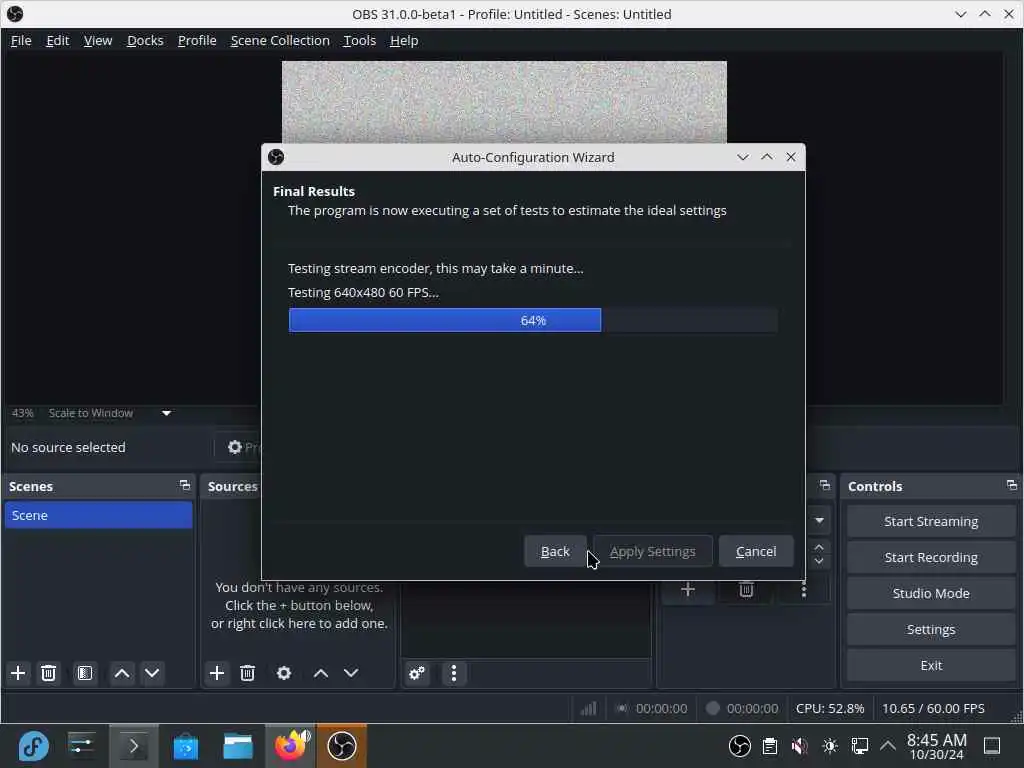Move source down arrow in Sources dock
1024x768 pixels.
click(x=351, y=673)
